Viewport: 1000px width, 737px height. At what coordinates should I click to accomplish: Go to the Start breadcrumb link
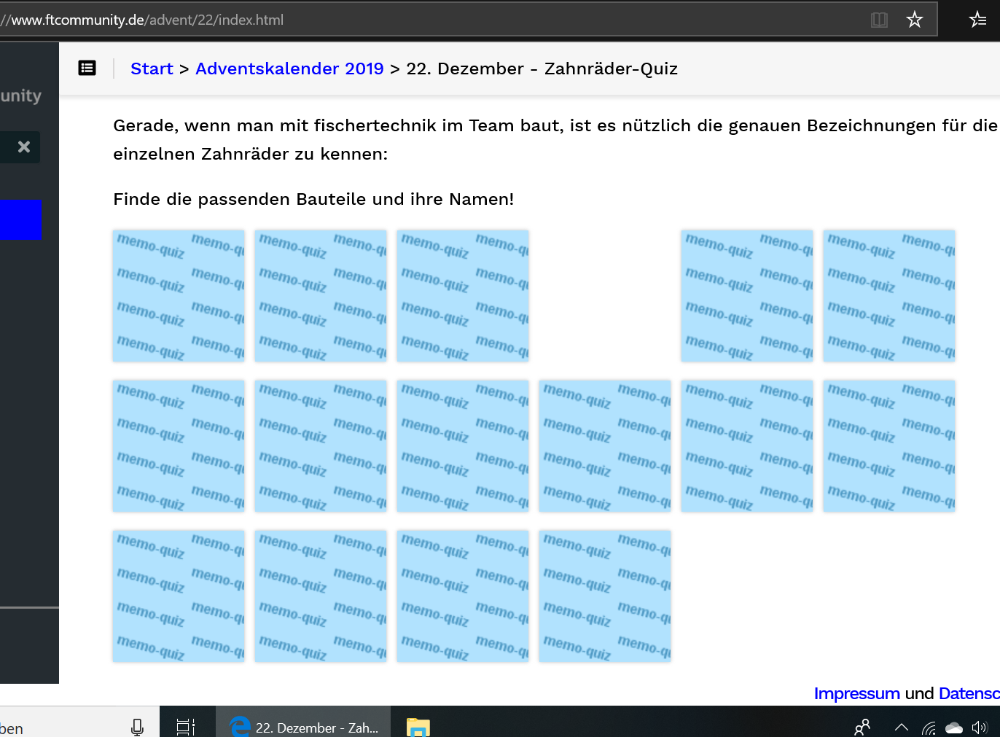pyautogui.click(x=152, y=68)
